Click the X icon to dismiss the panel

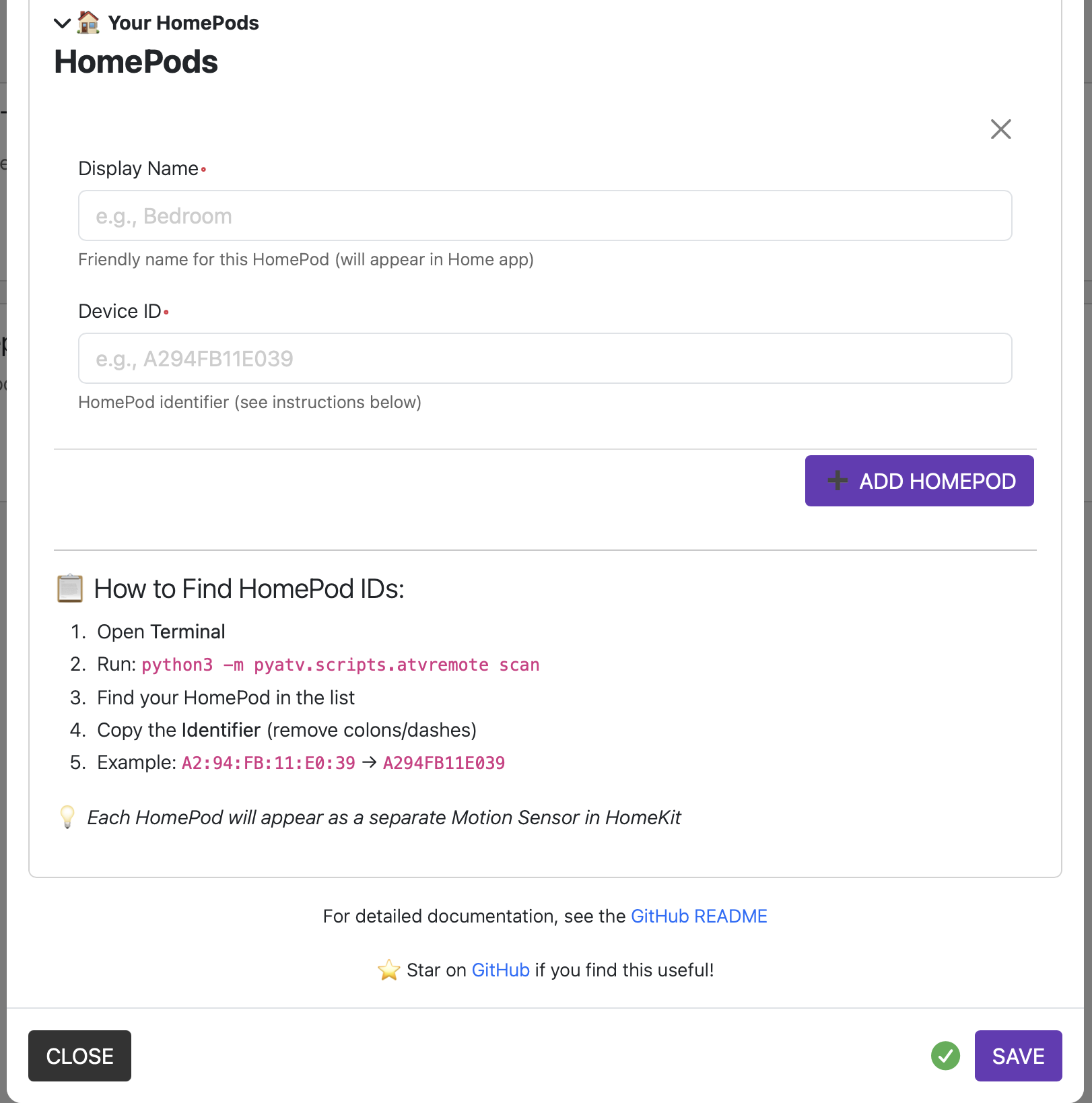(1000, 129)
